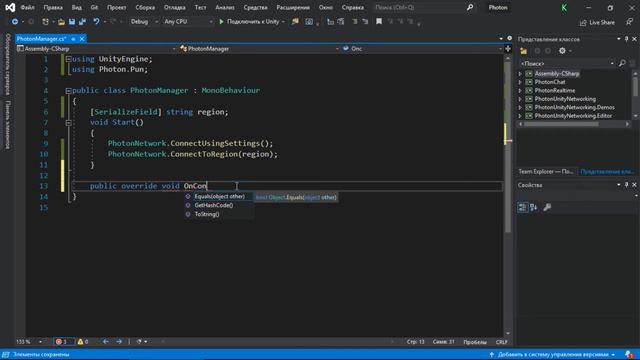The width and height of the screenshot is (640, 360).
Task: Click the Property Pages wrench icon
Action: (547, 207)
